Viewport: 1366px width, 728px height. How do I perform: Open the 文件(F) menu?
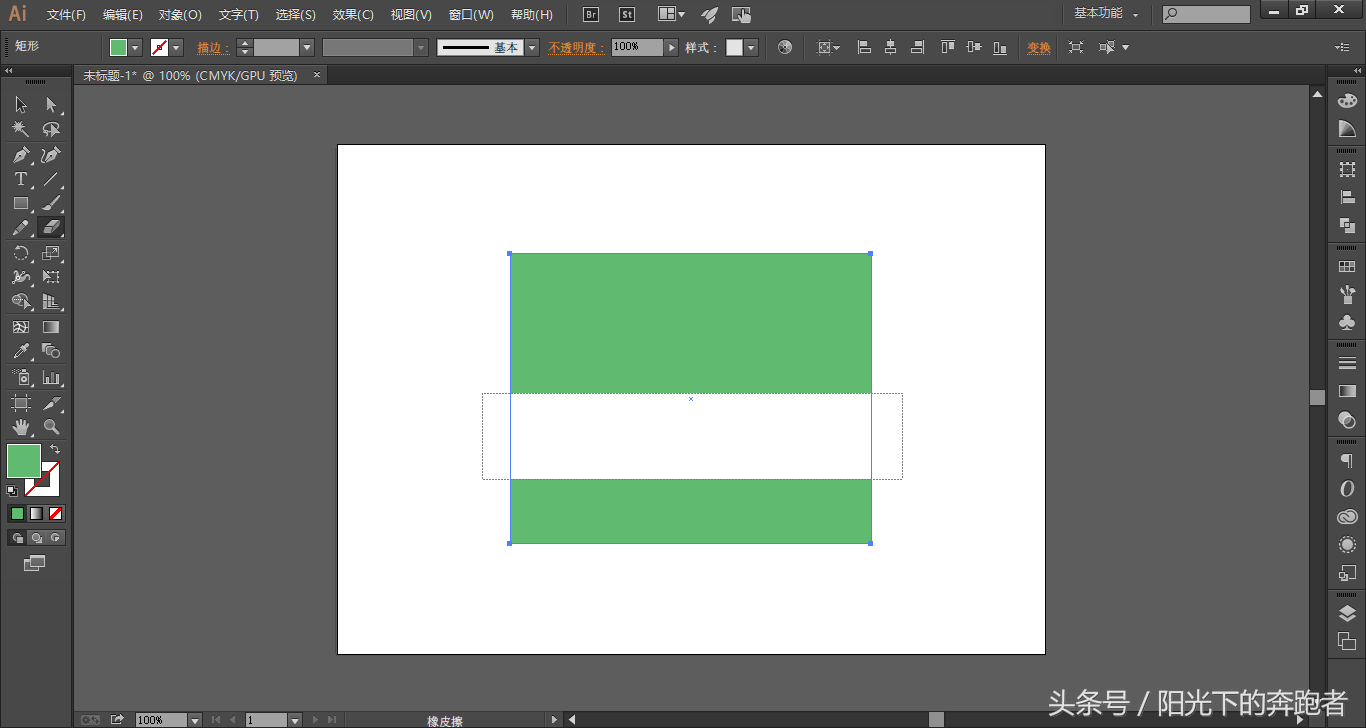(67, 15)
